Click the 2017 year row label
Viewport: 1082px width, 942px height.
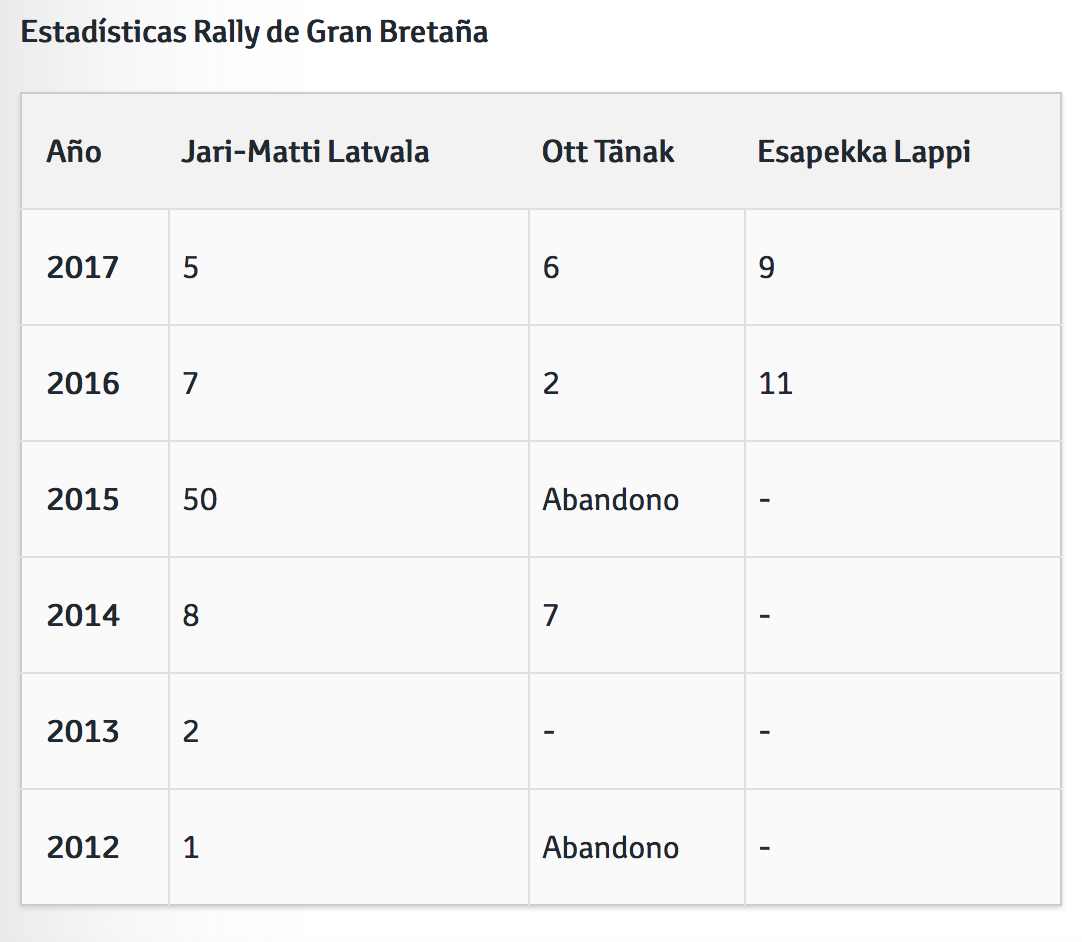tap(82, 268)
